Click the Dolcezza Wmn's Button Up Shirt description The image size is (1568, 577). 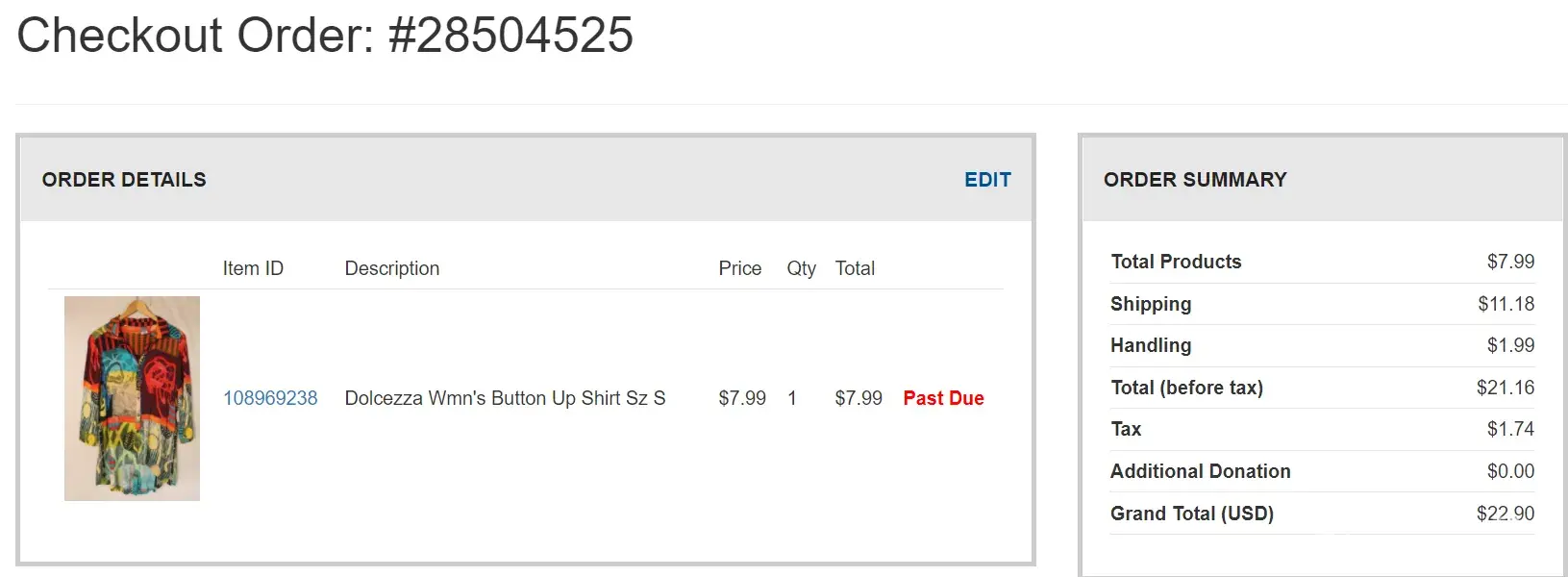pos(505,398)
